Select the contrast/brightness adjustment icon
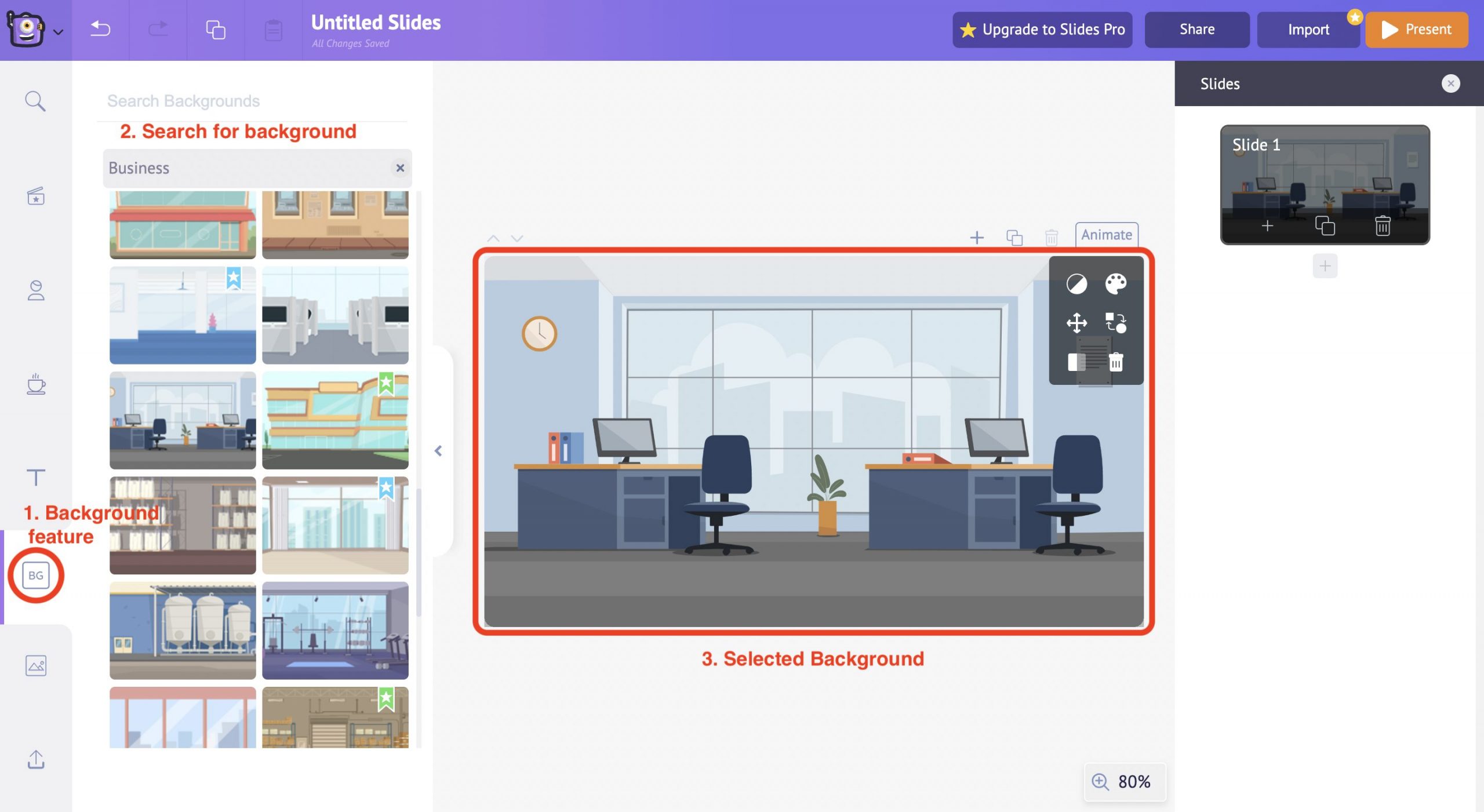This screenshot has width=1484, height=812. pyautogui.click(x=1077, y=283)
